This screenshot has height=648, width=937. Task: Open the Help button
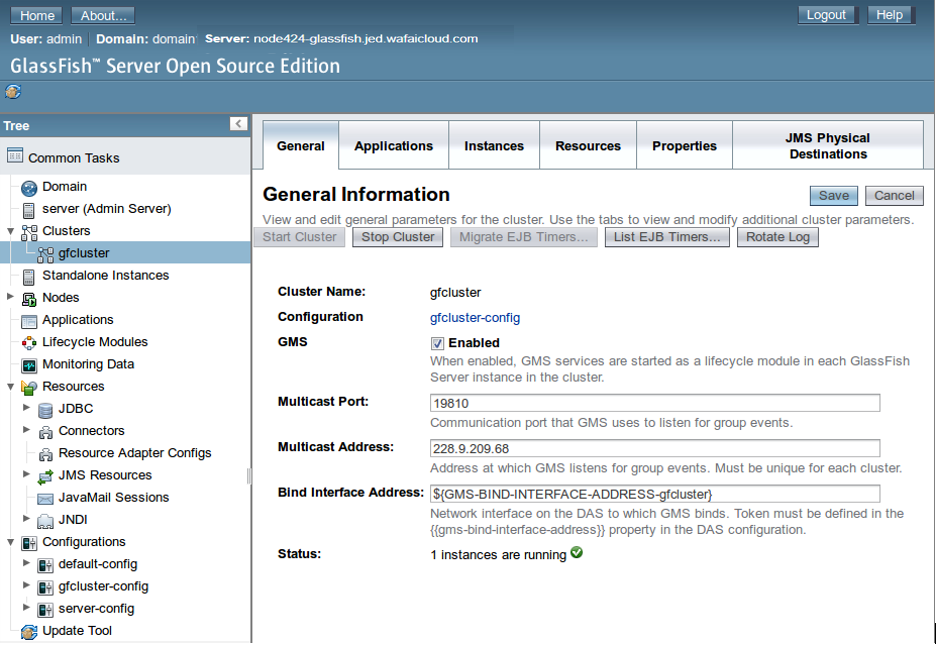coord(889,15)
